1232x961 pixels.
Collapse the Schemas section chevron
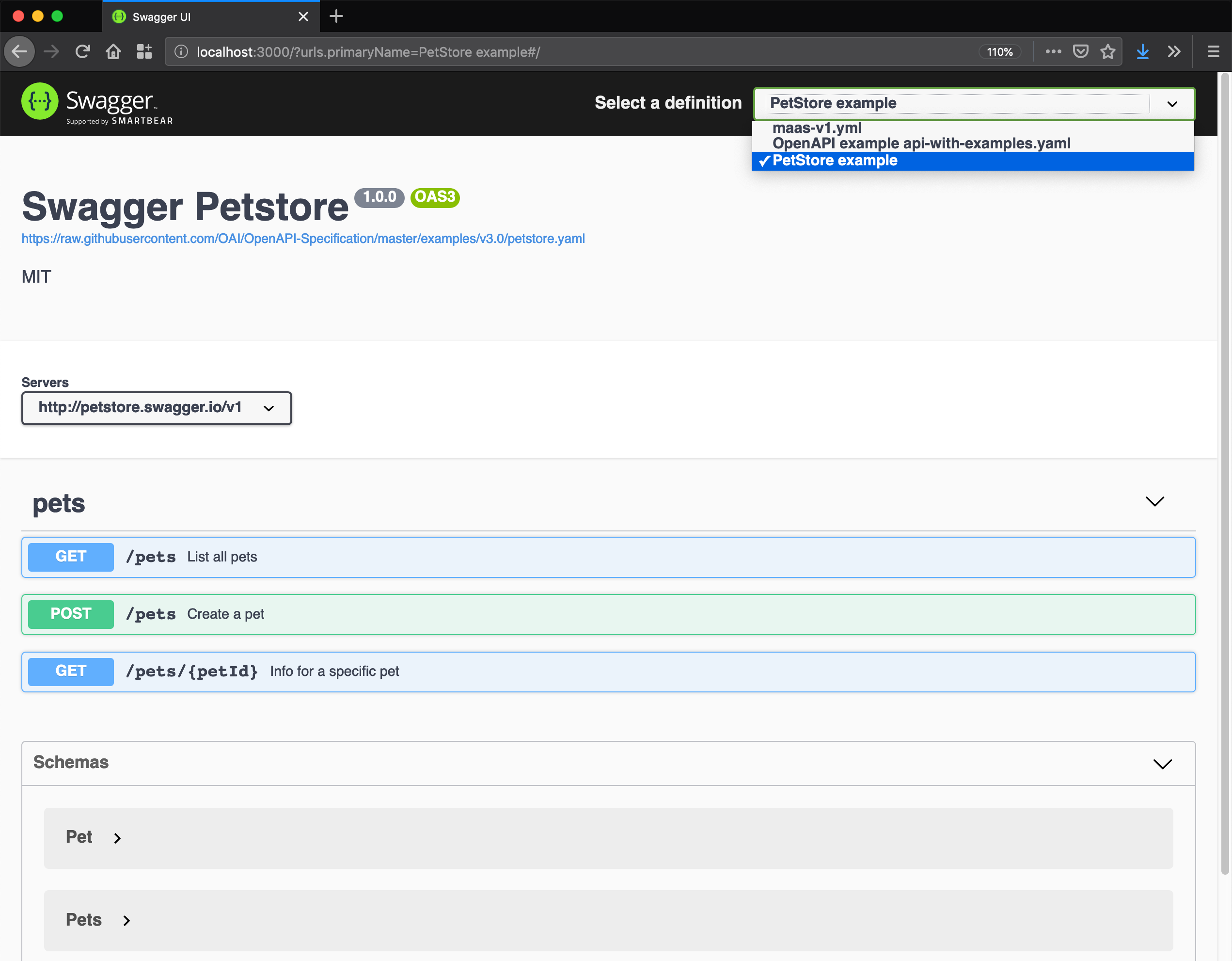1162,764
